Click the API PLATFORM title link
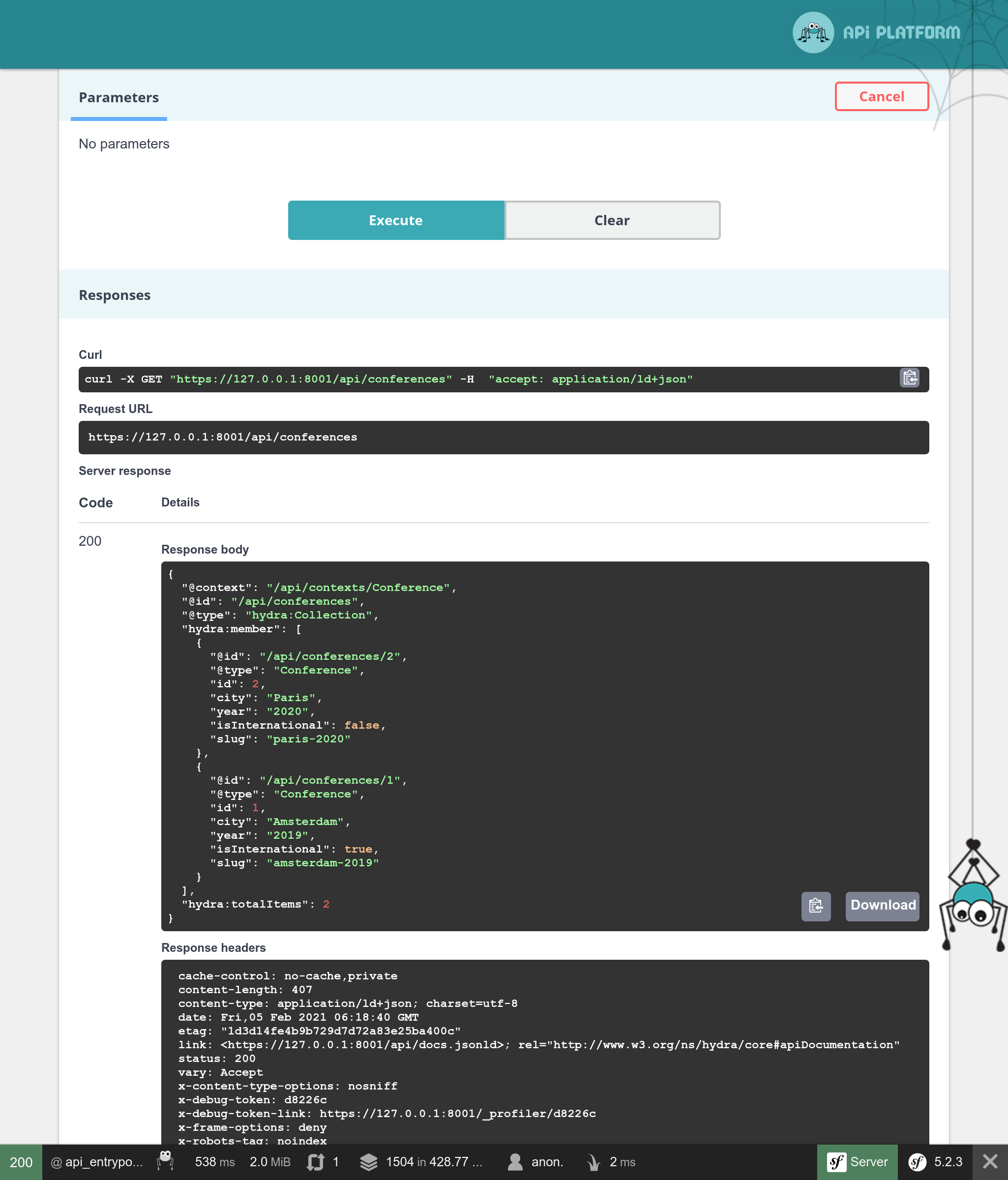Viewport: 1008px width, 1180px height. tap(901, 32)
